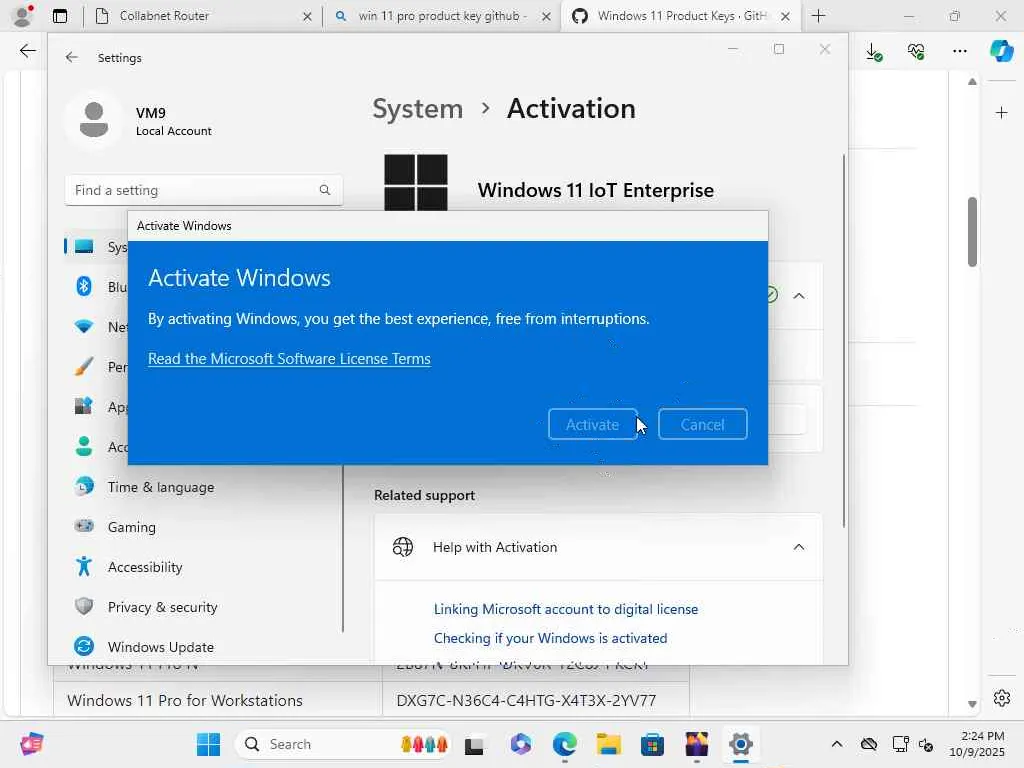This screenshot has width=1024, height=768.
Task: Click System in the breadcrumb
Action: pyautogui.click(x=417, y=108)
